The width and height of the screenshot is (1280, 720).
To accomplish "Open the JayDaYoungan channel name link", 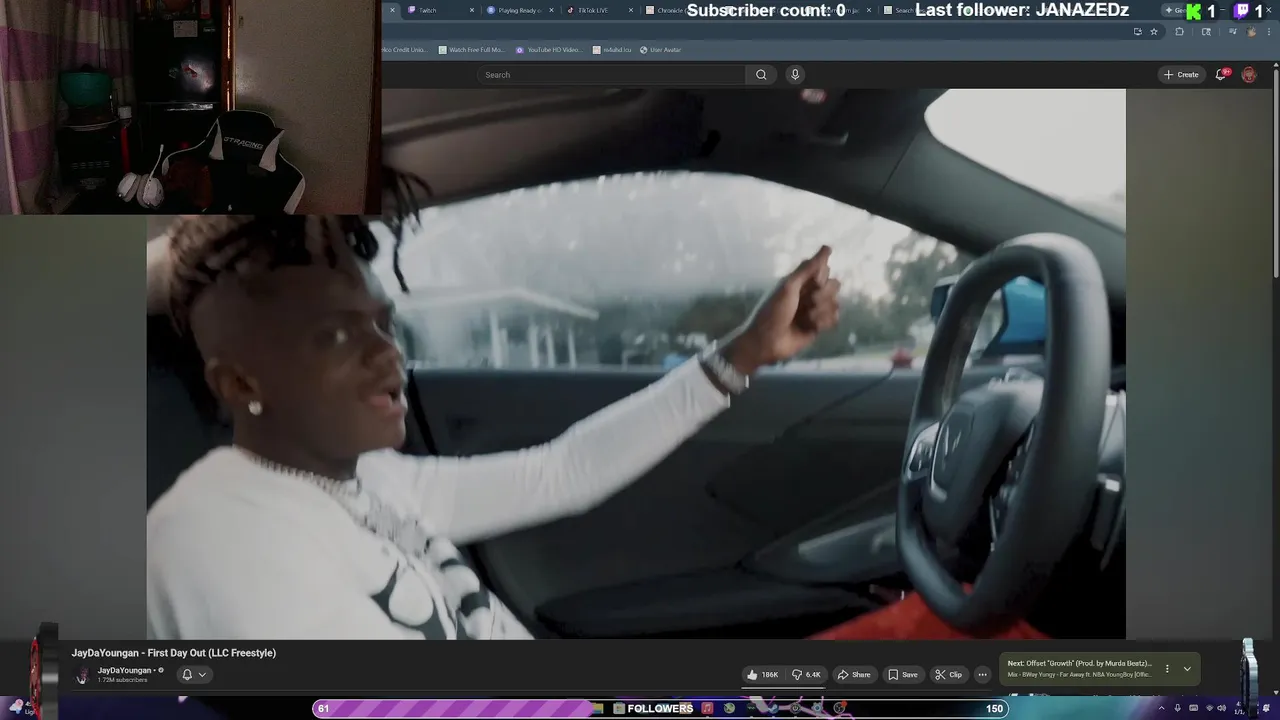I will pos(124,671).
